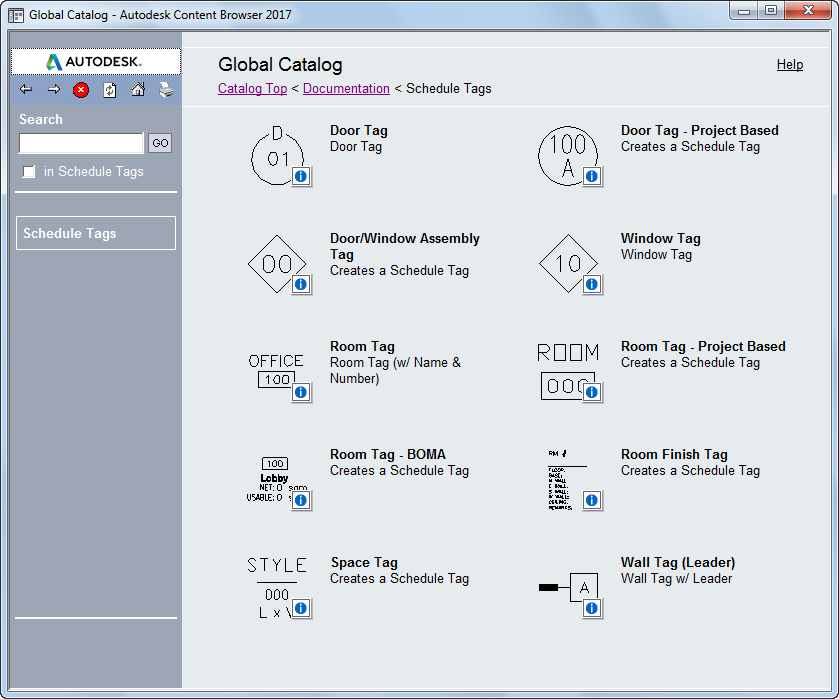Image resolution: width=839 pixels, height=699 pixels.
Task: Select the diamond 00 assembly tag thumbnail
Action: click(x=277, y=264)
